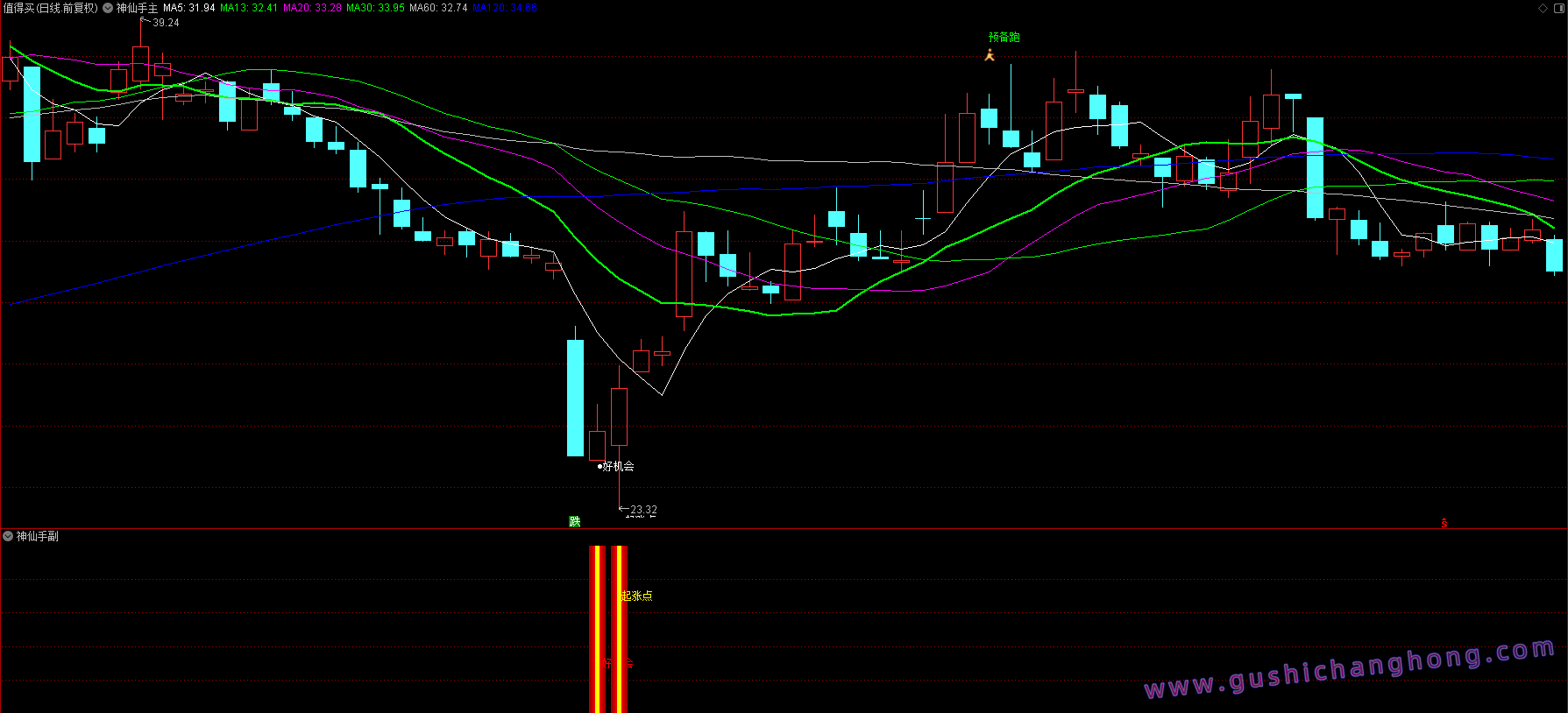This screenshot has width=1568, height=713.
Task: Select the green MA13: 32.41 label
Action: point(248,8)
